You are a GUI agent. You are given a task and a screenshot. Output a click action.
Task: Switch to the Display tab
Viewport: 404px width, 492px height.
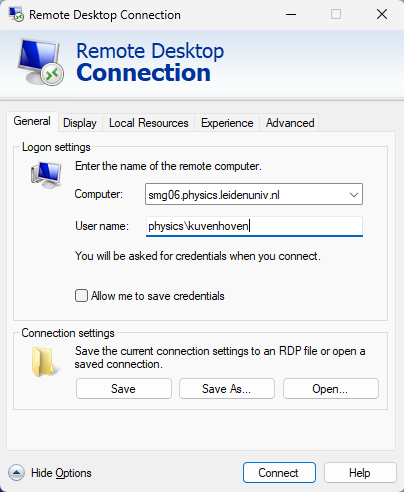click(x=80, y=123)
